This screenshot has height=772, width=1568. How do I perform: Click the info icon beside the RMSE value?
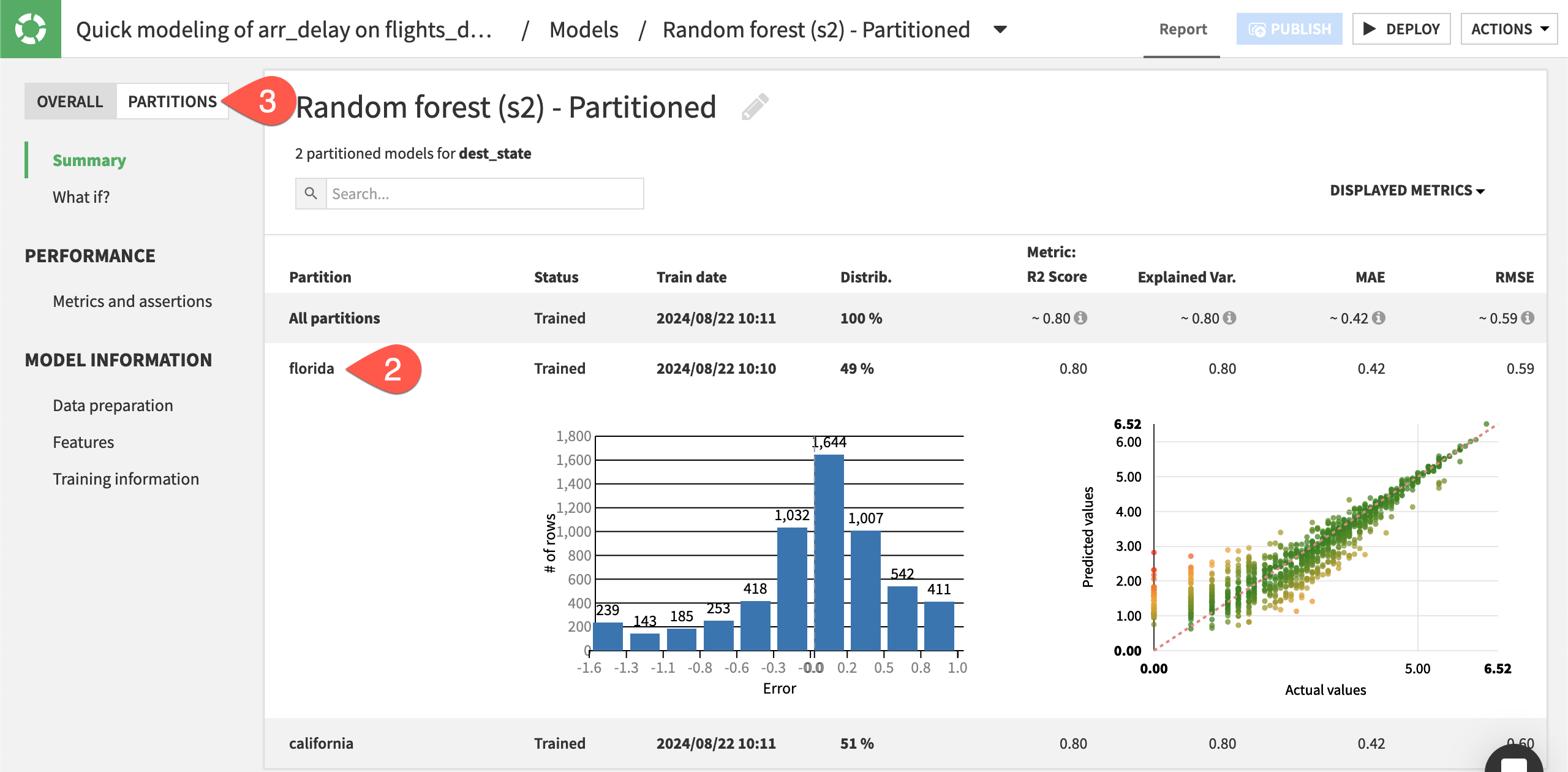[x=1528, y=318]
